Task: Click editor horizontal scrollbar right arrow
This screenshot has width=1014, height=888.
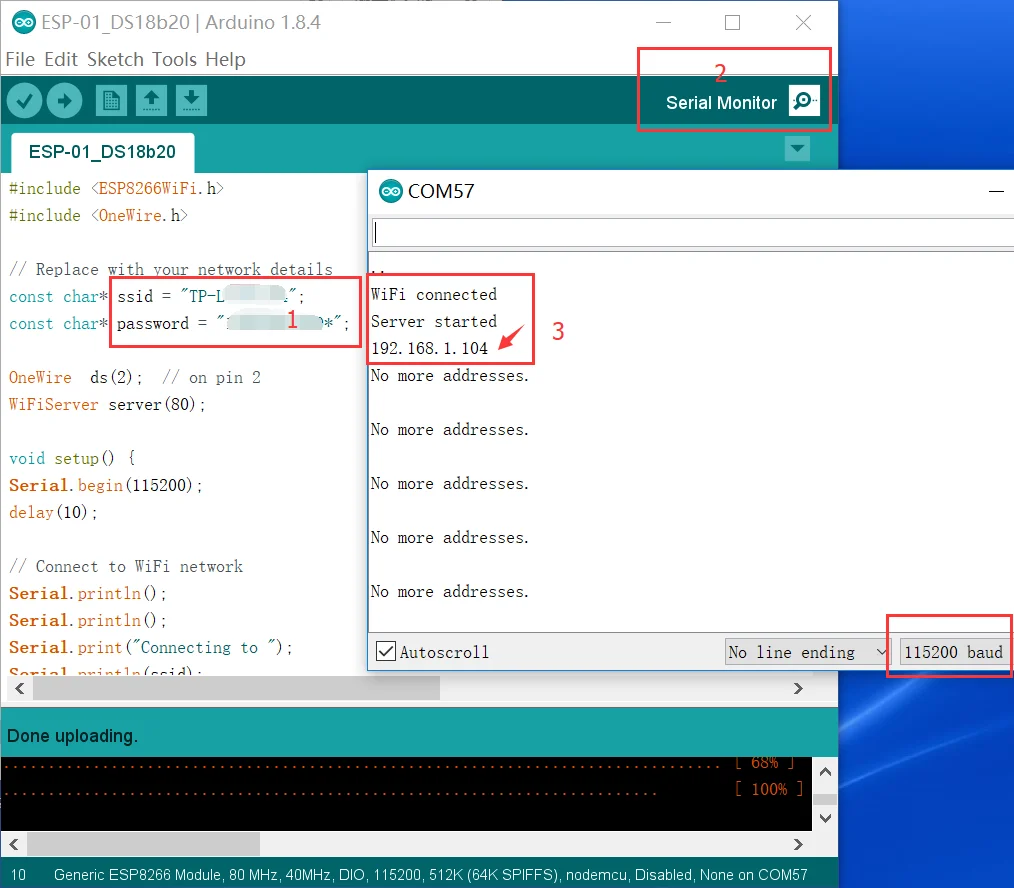Action: pos(798,688)
